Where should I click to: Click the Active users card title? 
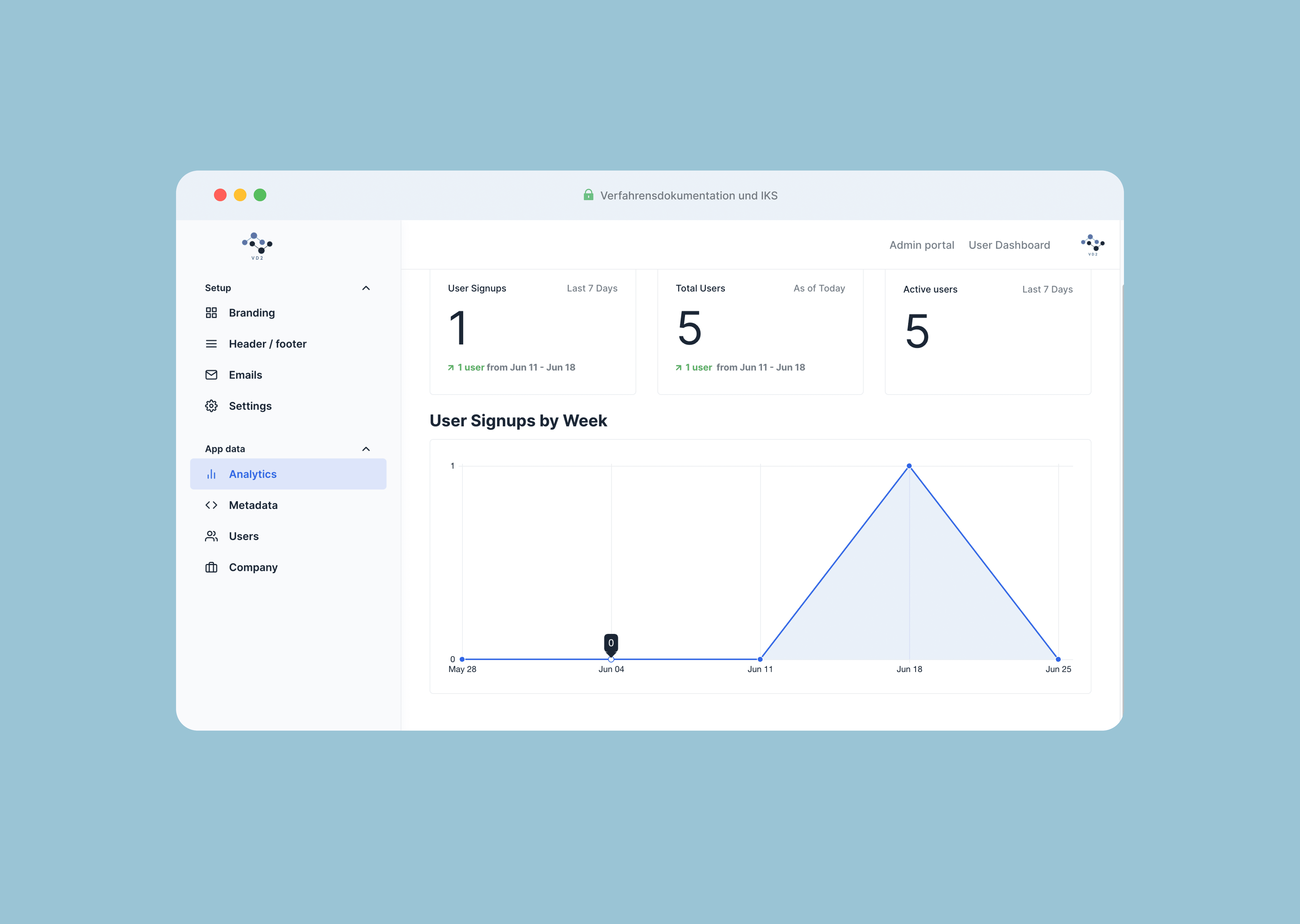pos(930,290)
